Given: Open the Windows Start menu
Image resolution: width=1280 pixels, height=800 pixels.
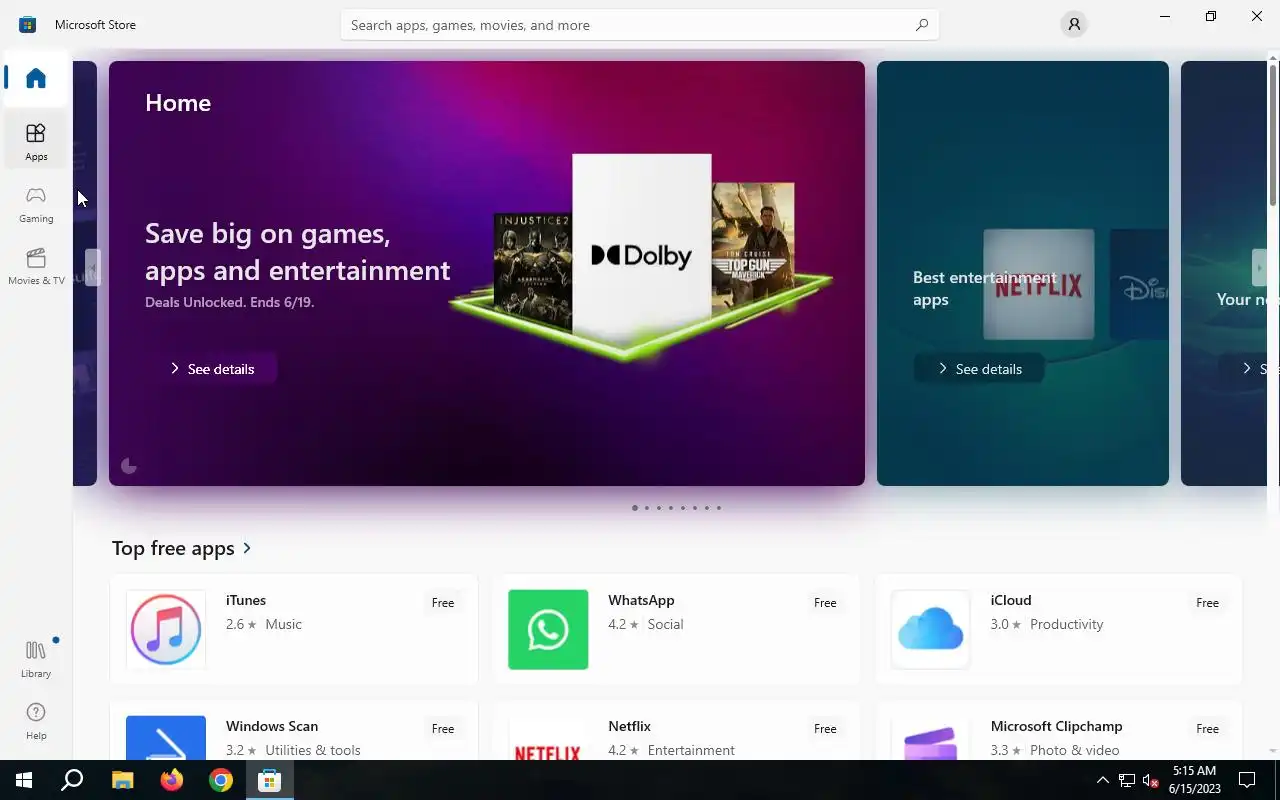Looking at the screenshot, I should click(24, 780).
